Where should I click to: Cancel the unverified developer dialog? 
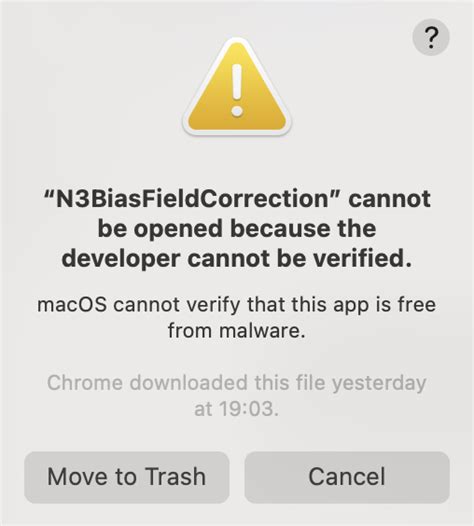coord(347,477)
